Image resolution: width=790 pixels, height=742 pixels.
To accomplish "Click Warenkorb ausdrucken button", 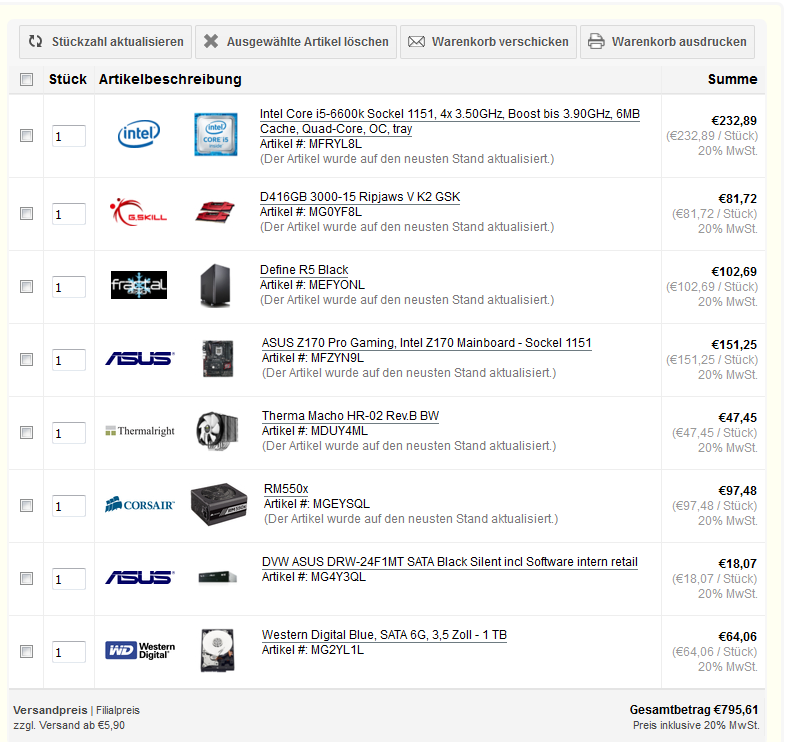I will pyautogui.click(x=667, y=42).
